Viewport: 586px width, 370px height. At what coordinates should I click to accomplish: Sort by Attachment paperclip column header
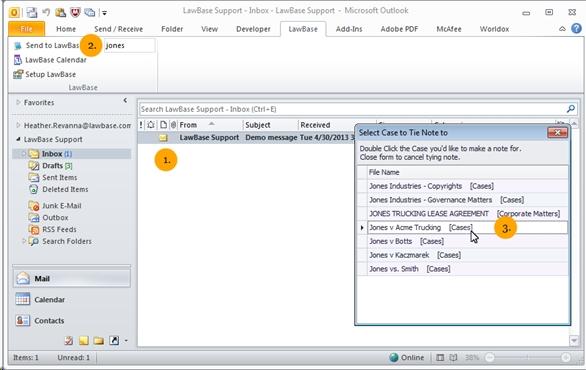point(173,125)
